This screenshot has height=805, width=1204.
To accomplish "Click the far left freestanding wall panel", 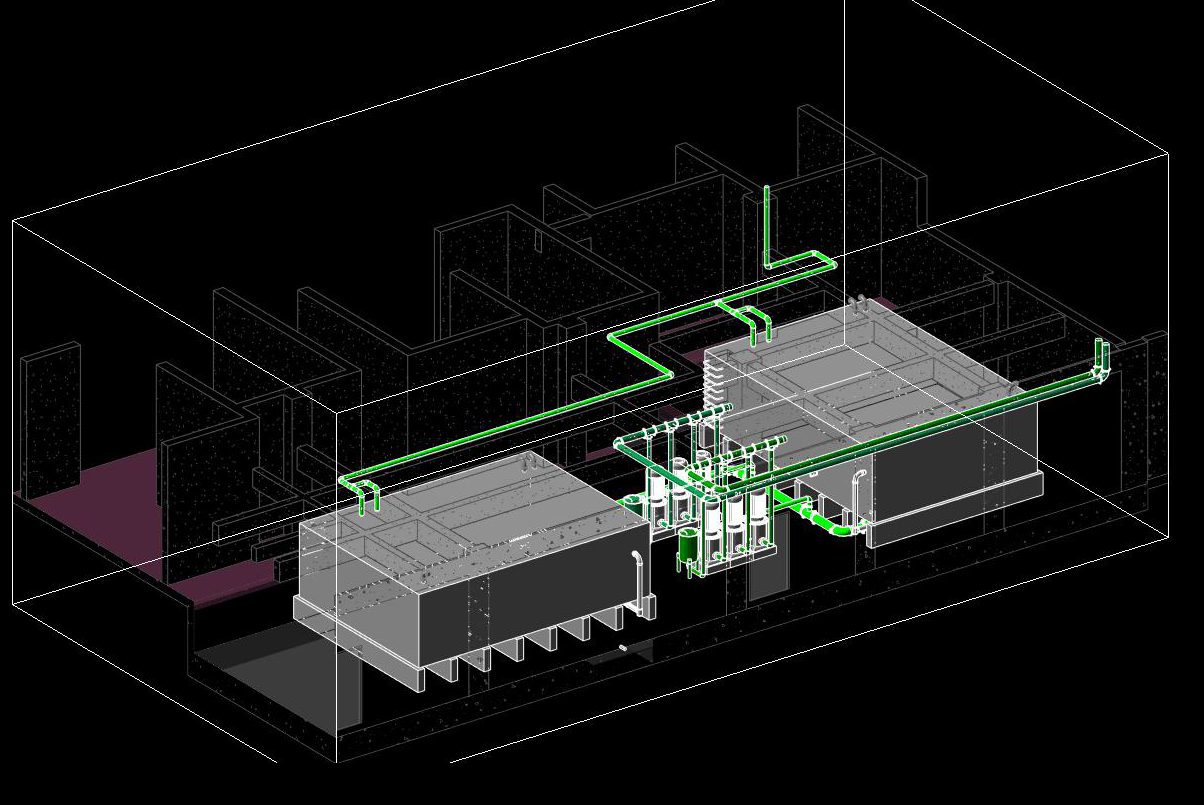I will click(x=50, y=420).
